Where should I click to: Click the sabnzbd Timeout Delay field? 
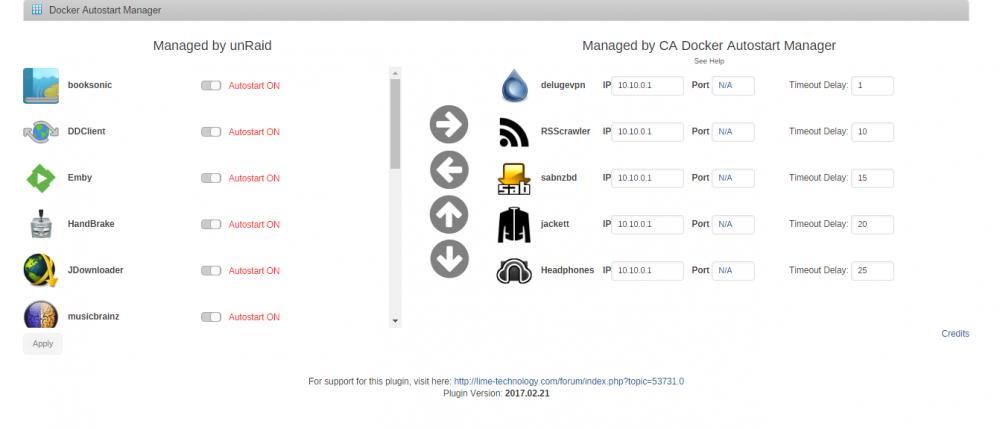pos(872,179)
